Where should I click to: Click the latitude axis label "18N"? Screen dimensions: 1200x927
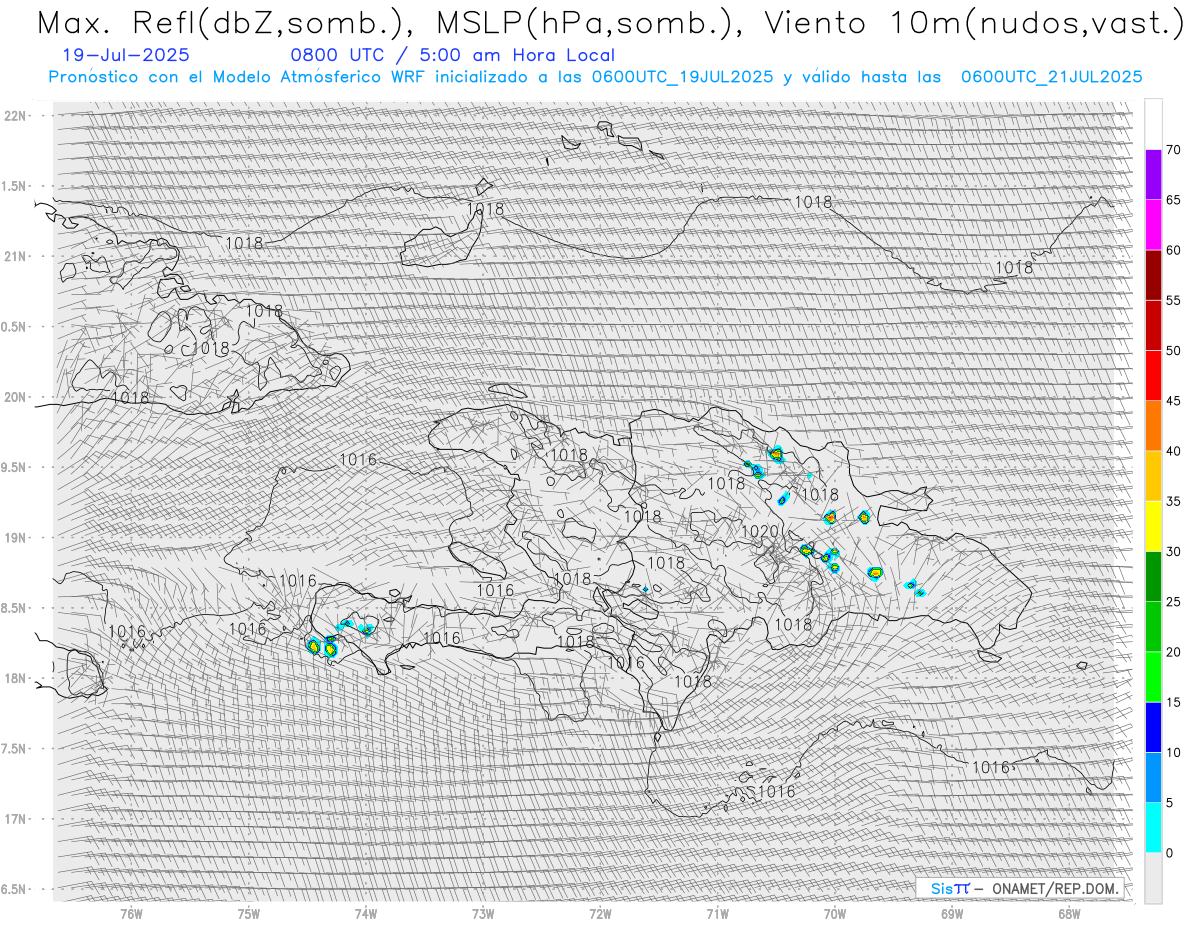click(x=15, y=679)
